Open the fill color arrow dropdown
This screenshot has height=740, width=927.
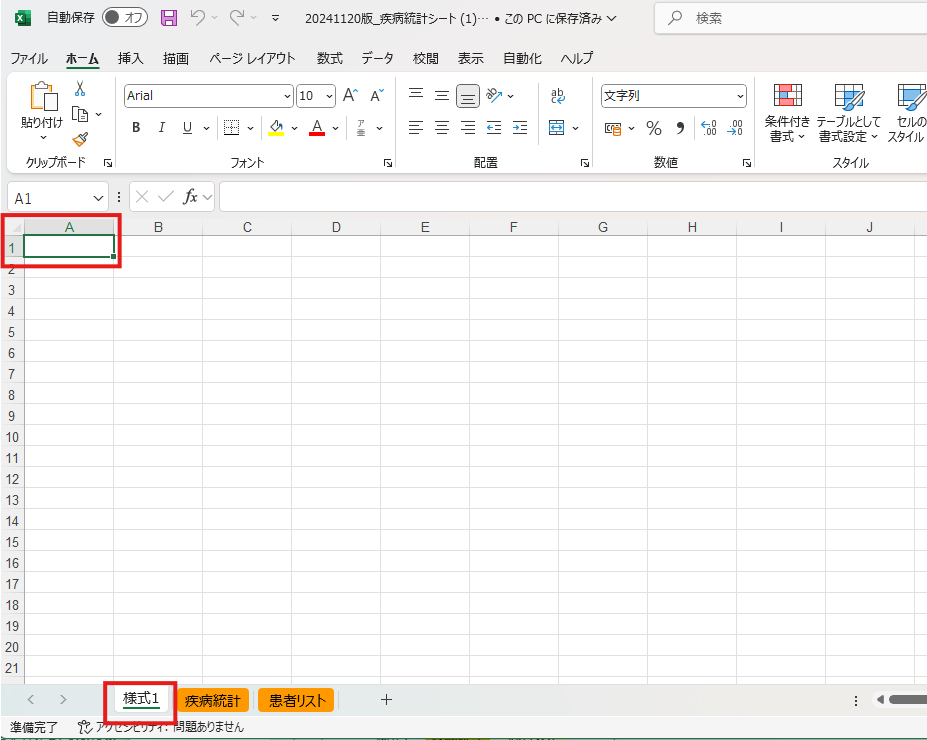[294, 128]
